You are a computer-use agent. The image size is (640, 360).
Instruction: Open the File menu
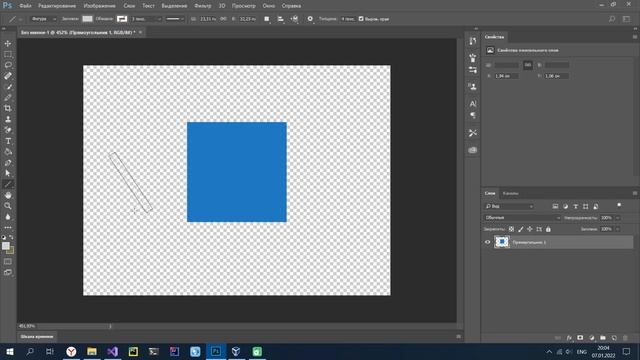pos(25,6)
